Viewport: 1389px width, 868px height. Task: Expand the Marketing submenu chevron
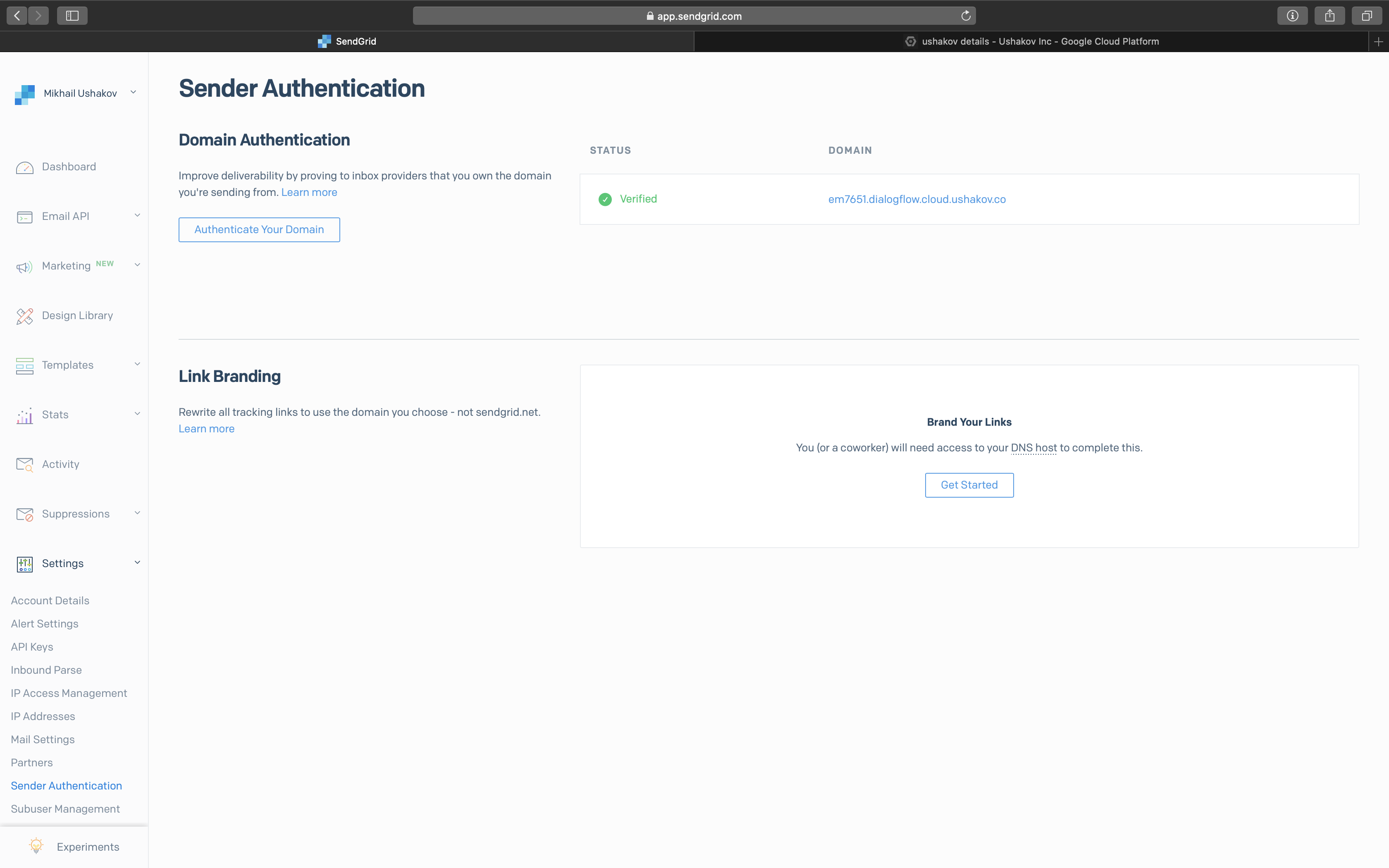[x=137, y=265]
